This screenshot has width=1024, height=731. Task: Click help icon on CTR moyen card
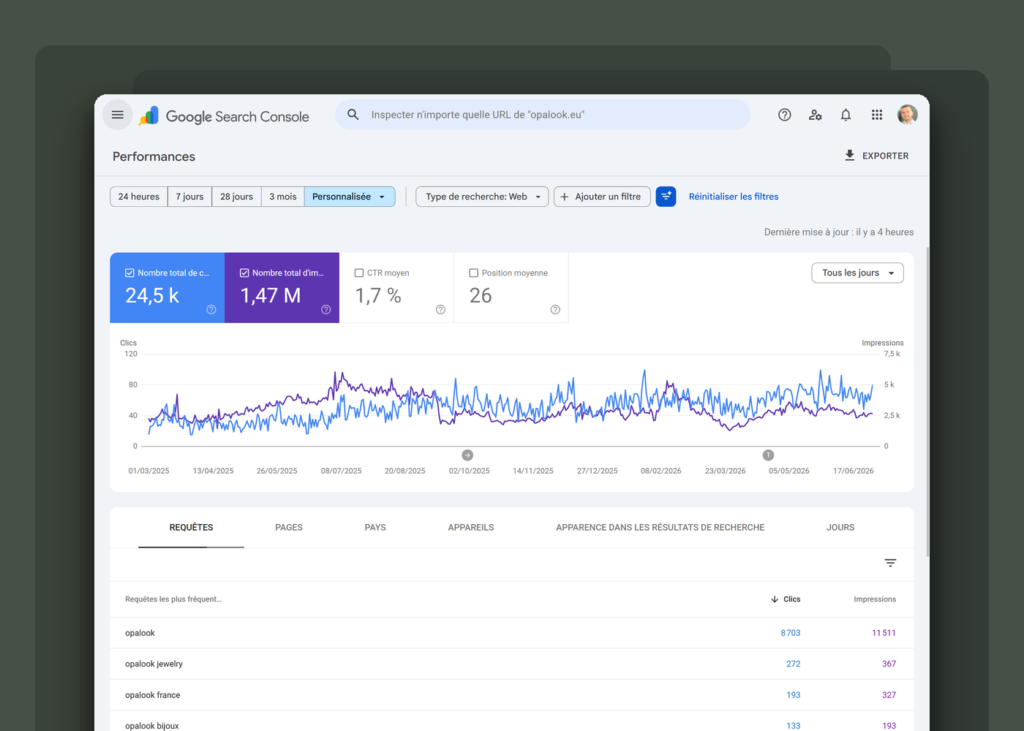click(x=441, y=310)
